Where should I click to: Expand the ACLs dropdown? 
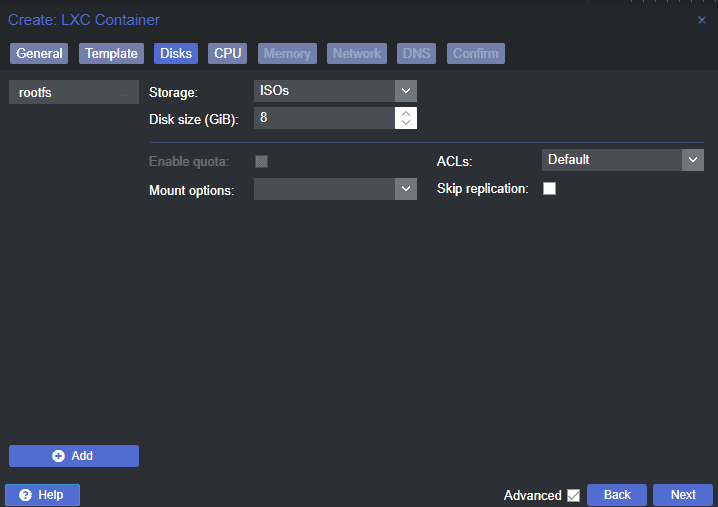(692, 160)
